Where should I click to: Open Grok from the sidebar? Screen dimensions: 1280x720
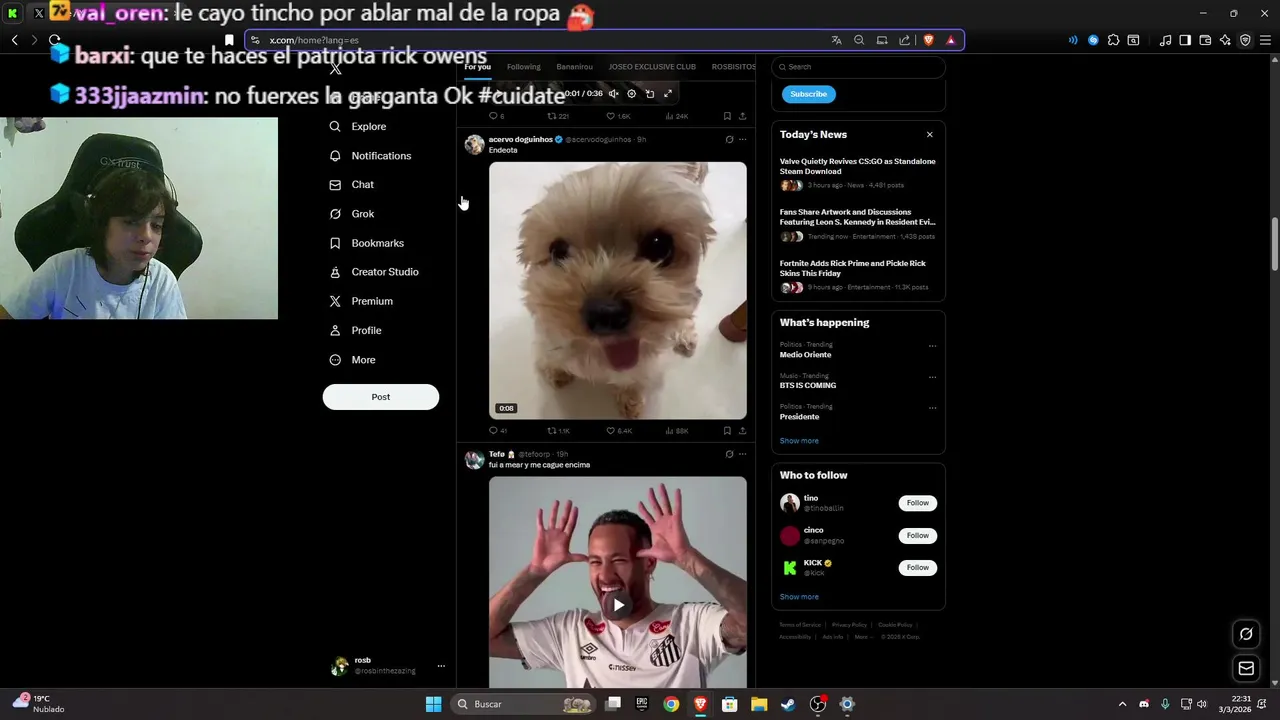click(x=351, y=214)
